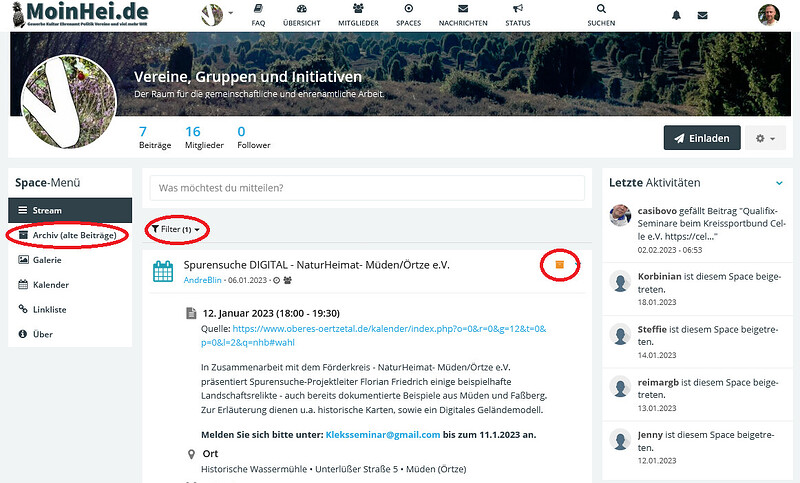
Task: Open 'Spurensuche DIGITAL' post title
Action: pos(316,265)
